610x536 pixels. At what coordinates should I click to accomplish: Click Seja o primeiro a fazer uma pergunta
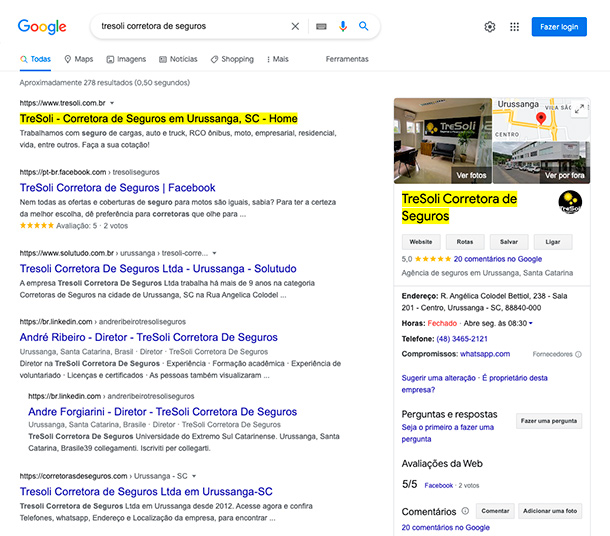pos(448,433)
